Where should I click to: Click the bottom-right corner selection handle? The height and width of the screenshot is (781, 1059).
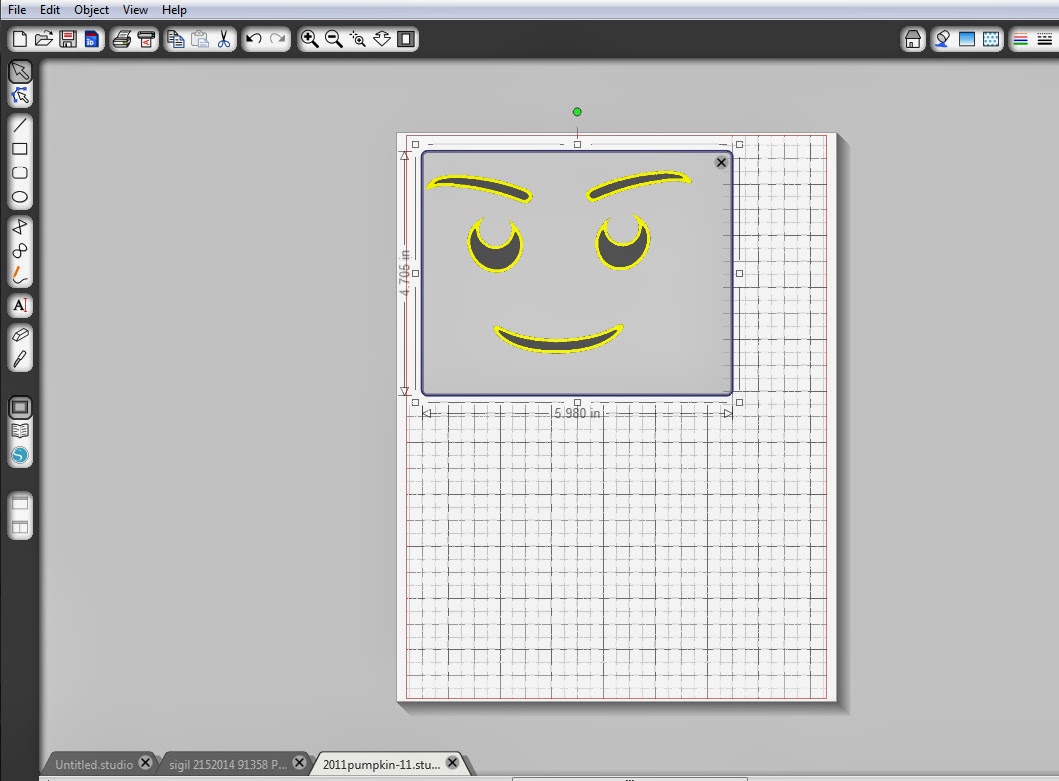(x=740, y=402)
